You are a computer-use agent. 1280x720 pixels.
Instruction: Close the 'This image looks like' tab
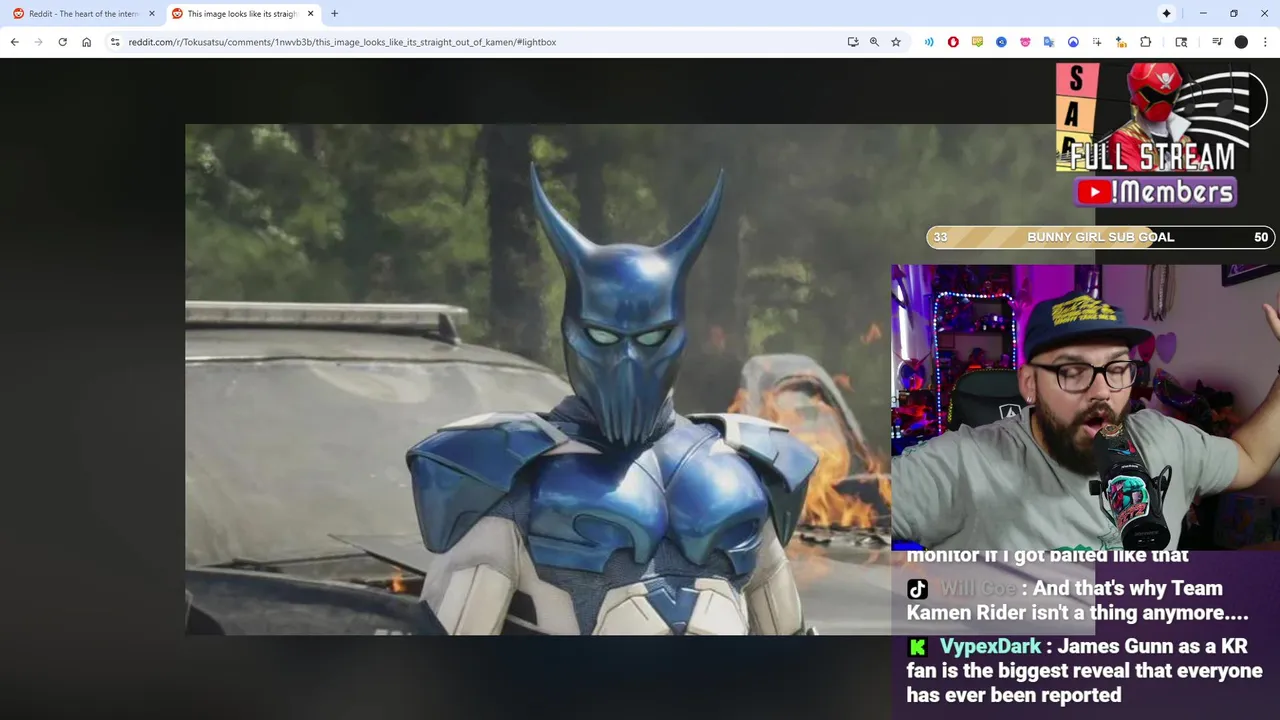[310, 14]
